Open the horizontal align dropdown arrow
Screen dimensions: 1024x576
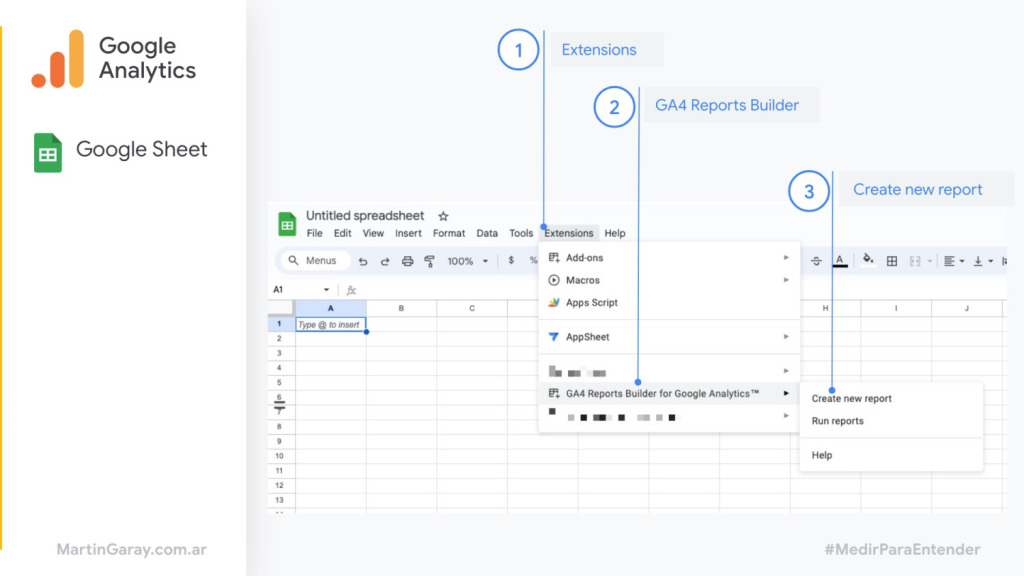click(962, 261)
